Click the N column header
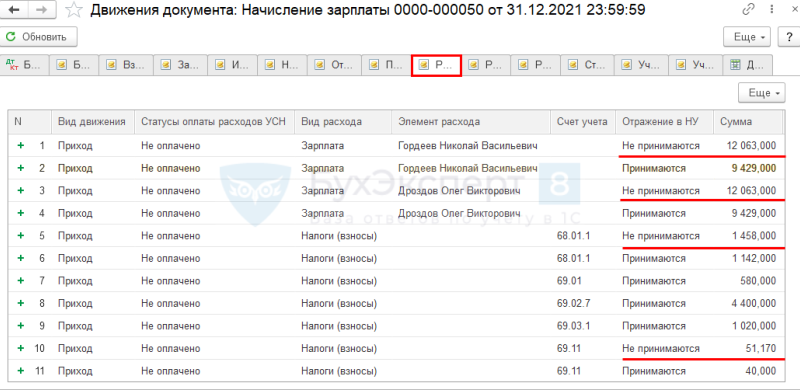This screenshot has height=390, width=800. coord(30,121)
